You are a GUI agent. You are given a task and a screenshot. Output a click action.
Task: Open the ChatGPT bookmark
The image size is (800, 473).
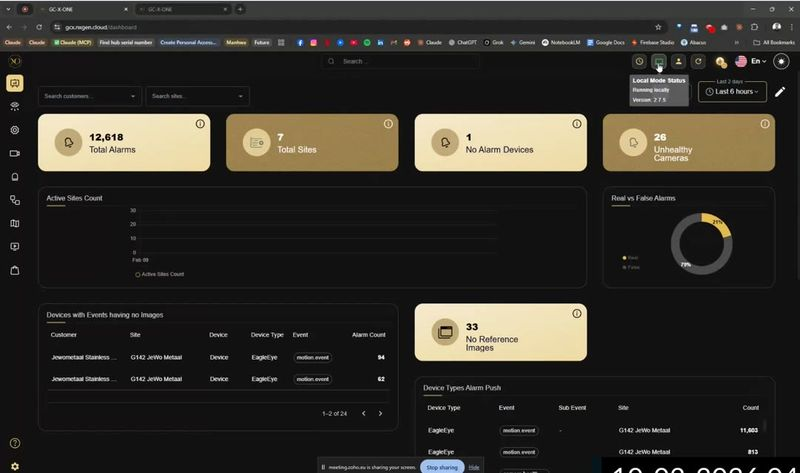point(463,42)
